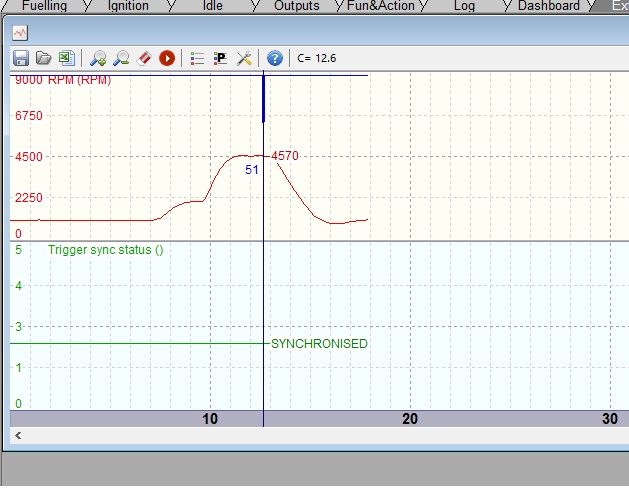Click the P parameters list icon

pyautogui.click(x=220, y=58)
